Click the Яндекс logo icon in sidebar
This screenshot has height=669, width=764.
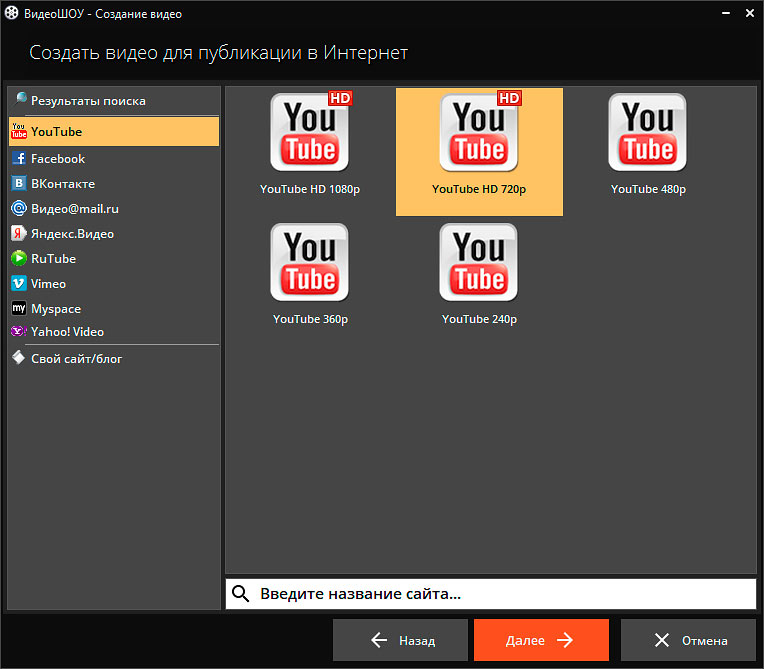click(x=19, y=233)
